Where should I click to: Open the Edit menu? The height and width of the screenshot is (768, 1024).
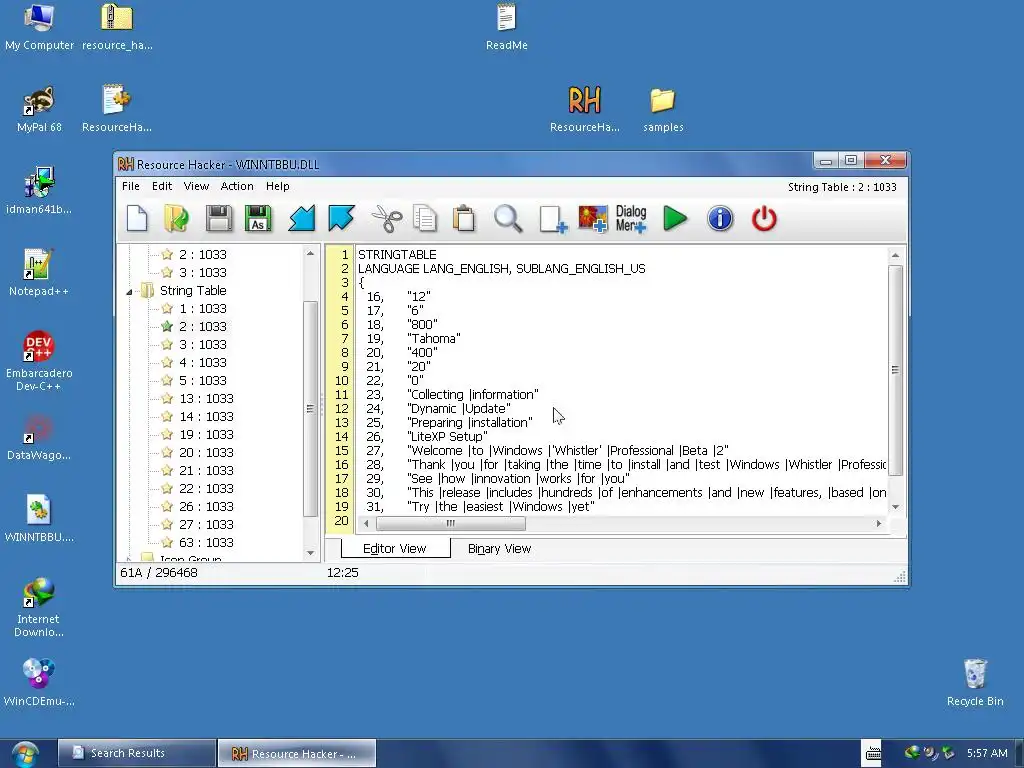point(162,186)
